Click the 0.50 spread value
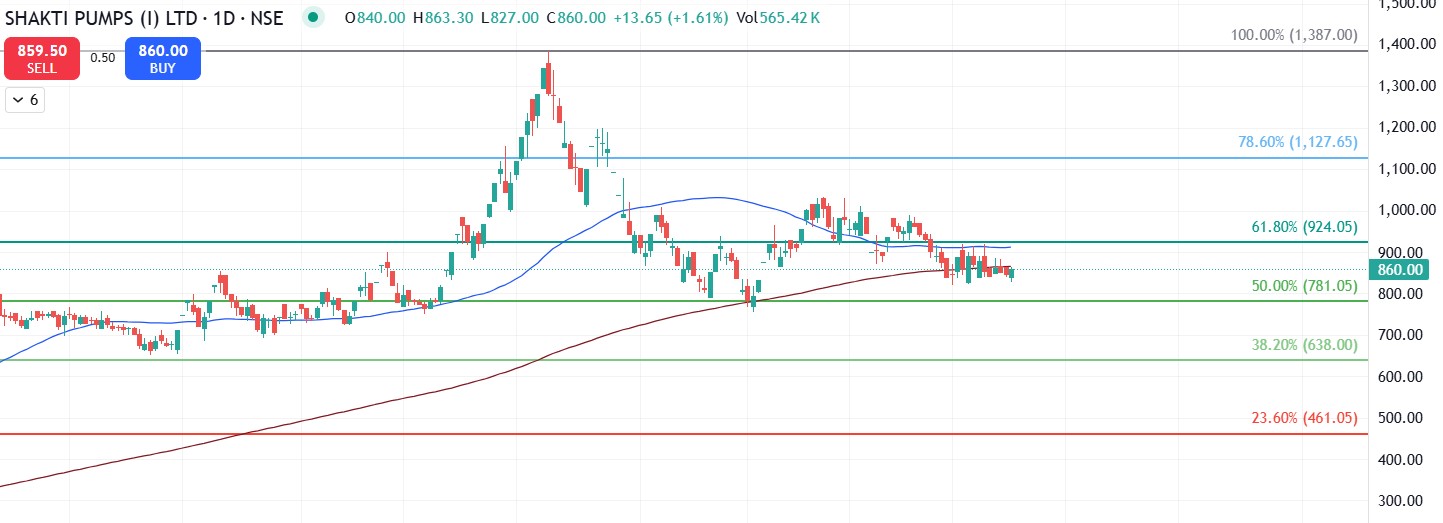Screen dimensions: 1443x523 pyautogui.click(x=102, y=58)
